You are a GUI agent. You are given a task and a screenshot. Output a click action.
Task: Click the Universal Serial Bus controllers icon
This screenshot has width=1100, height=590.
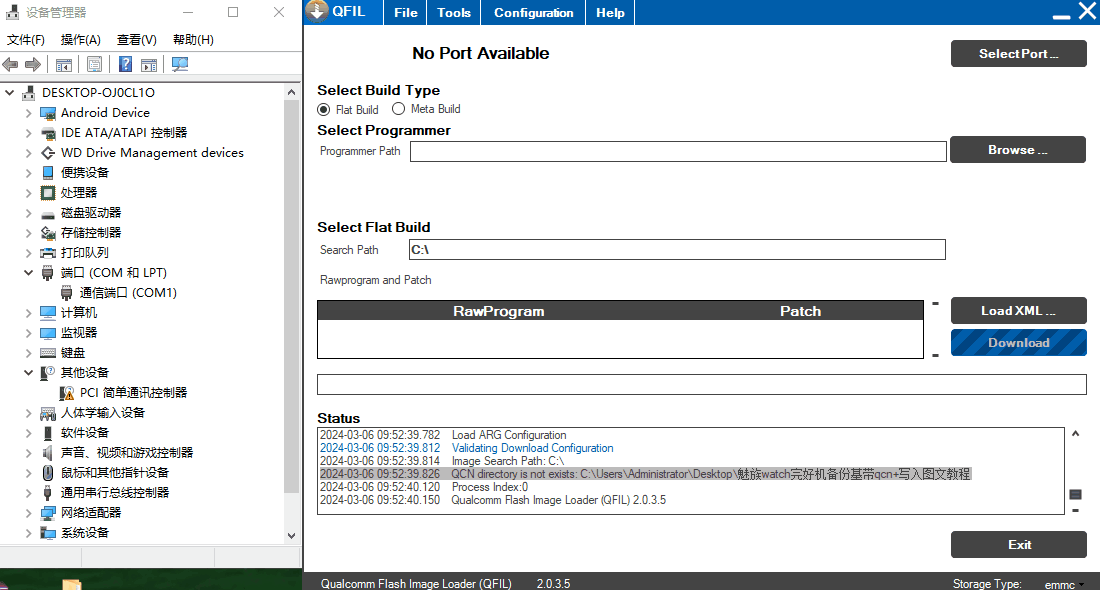click(48, 493)
